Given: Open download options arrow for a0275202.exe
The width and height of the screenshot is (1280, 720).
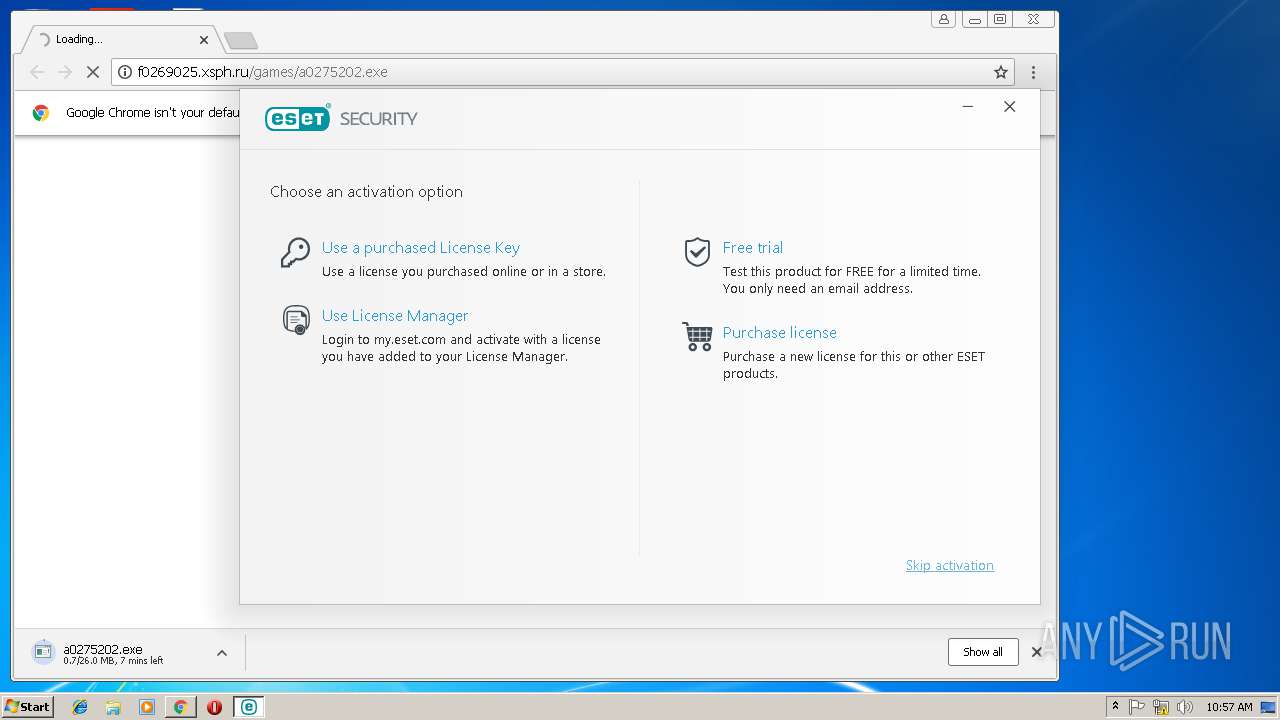Looking at the screenshot, I should point(222,653).
